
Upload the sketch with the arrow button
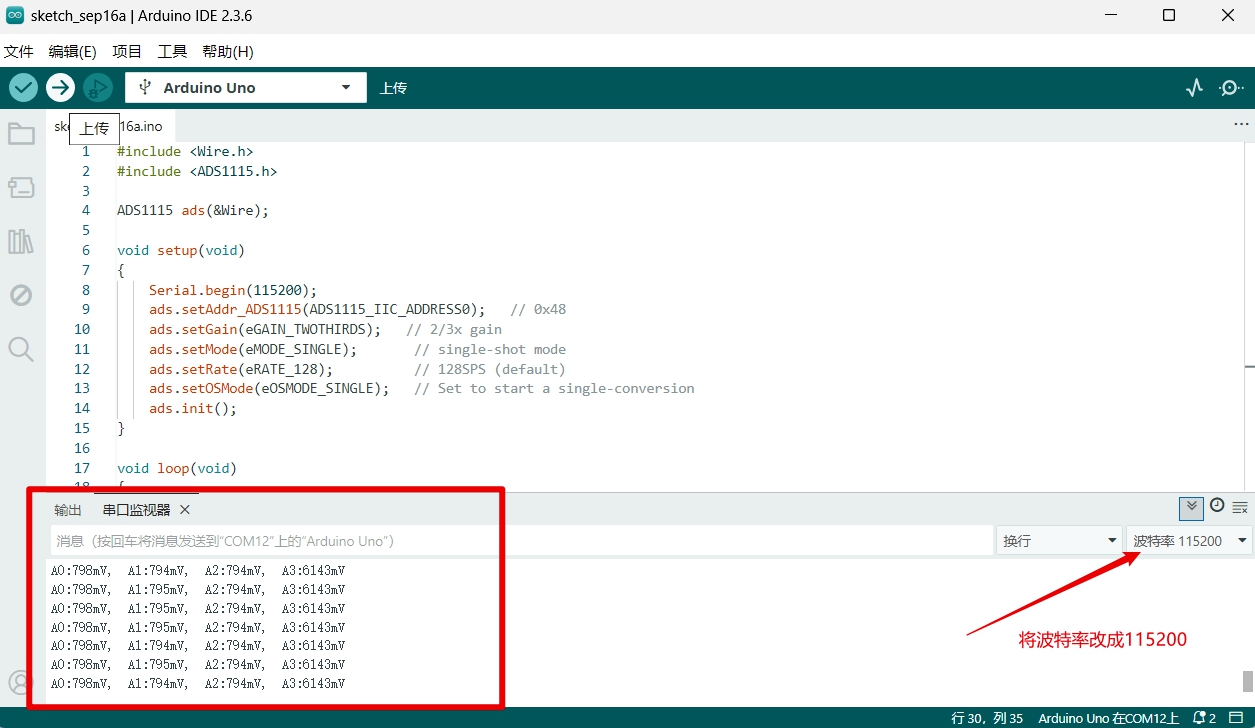(61, 88)
